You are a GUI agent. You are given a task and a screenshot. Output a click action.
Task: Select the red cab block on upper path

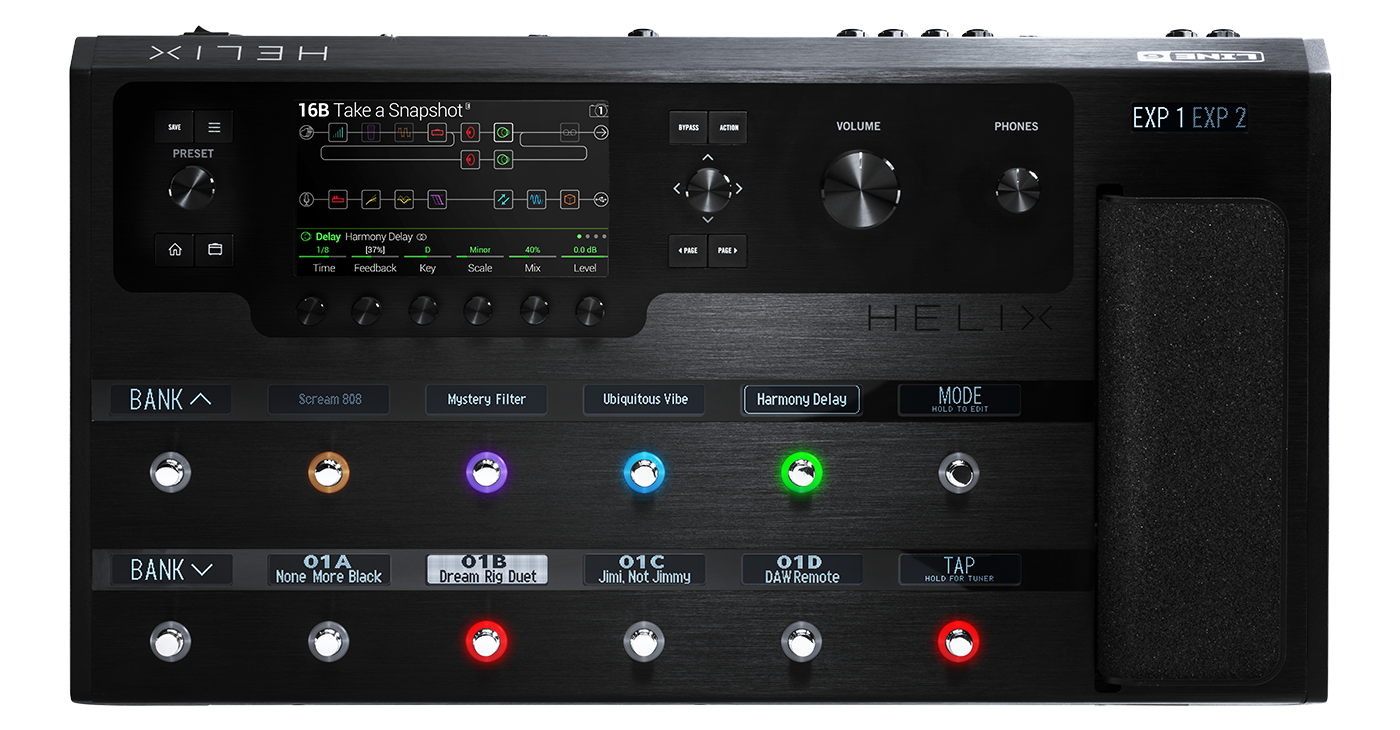470,132
